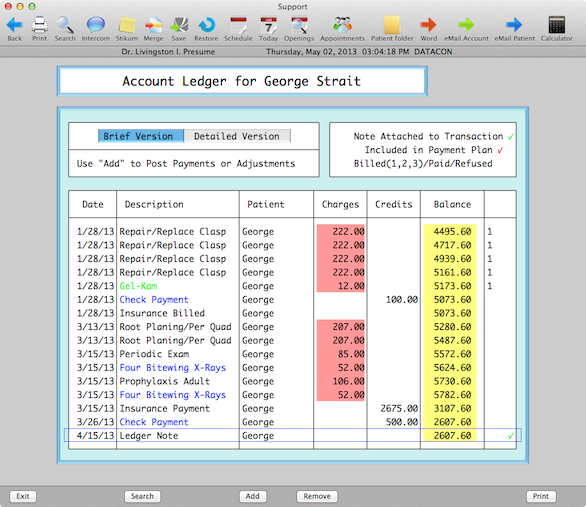This screenshot has height=507, width=586.
Task: Click the eMail Account green arrow
Action: click(466, 25)
